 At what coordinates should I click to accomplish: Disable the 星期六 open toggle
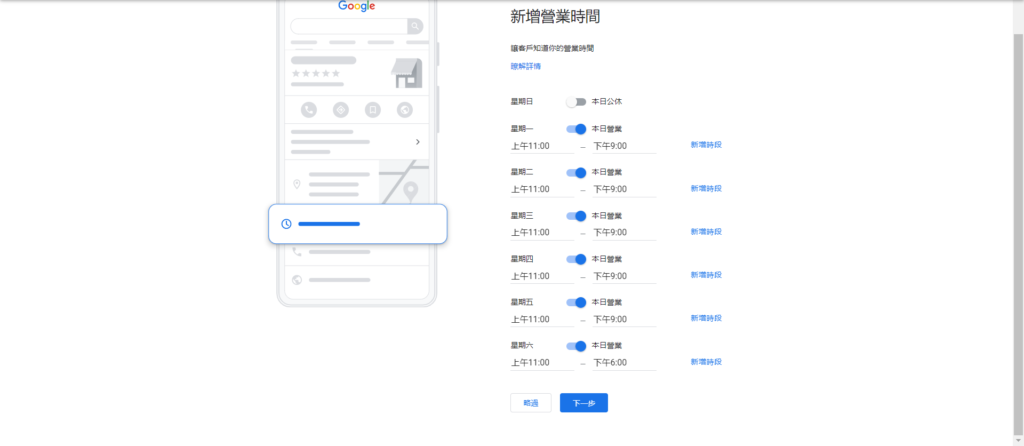[576, 346]
